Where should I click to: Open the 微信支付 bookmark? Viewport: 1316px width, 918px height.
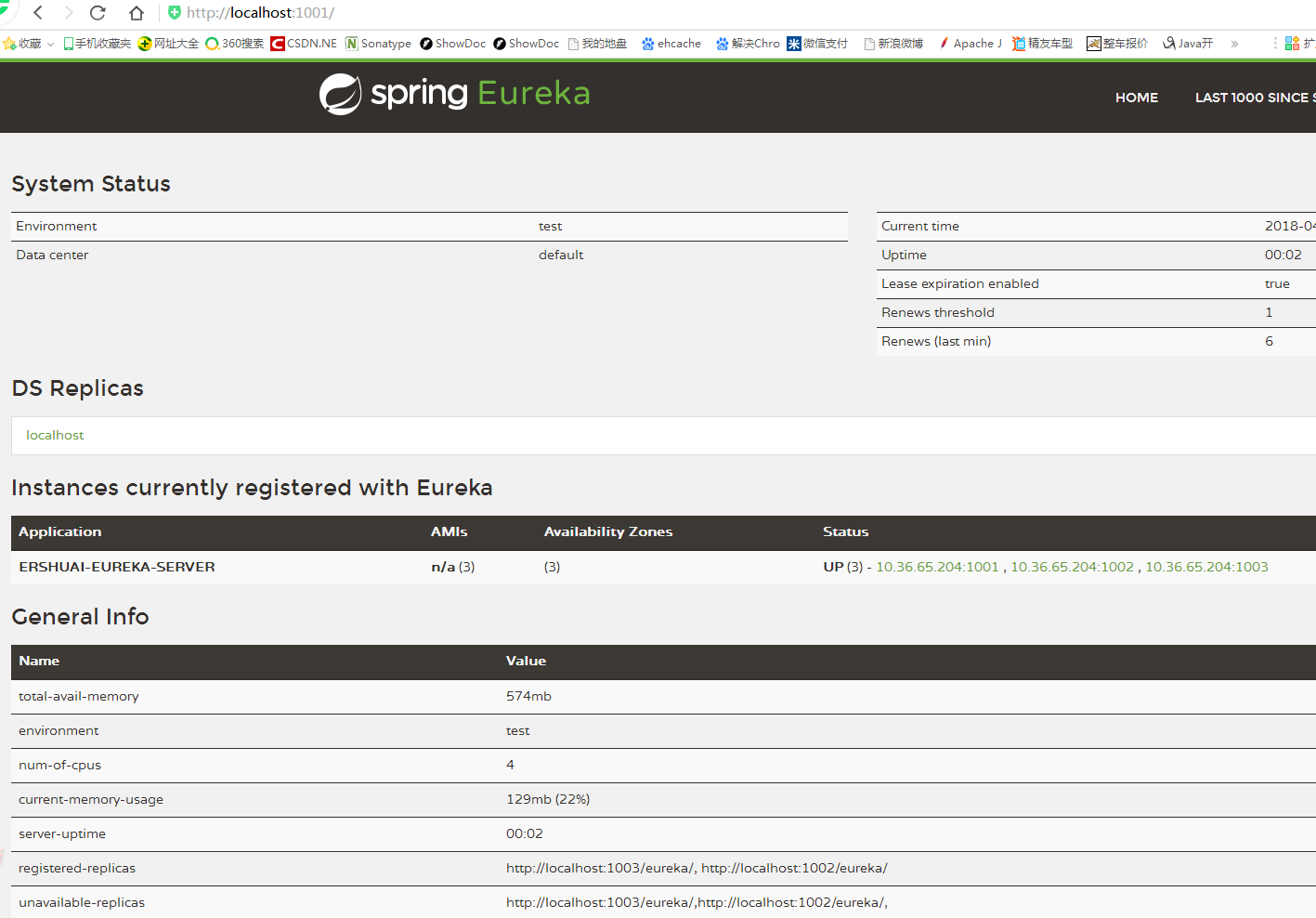coord(817,44)
